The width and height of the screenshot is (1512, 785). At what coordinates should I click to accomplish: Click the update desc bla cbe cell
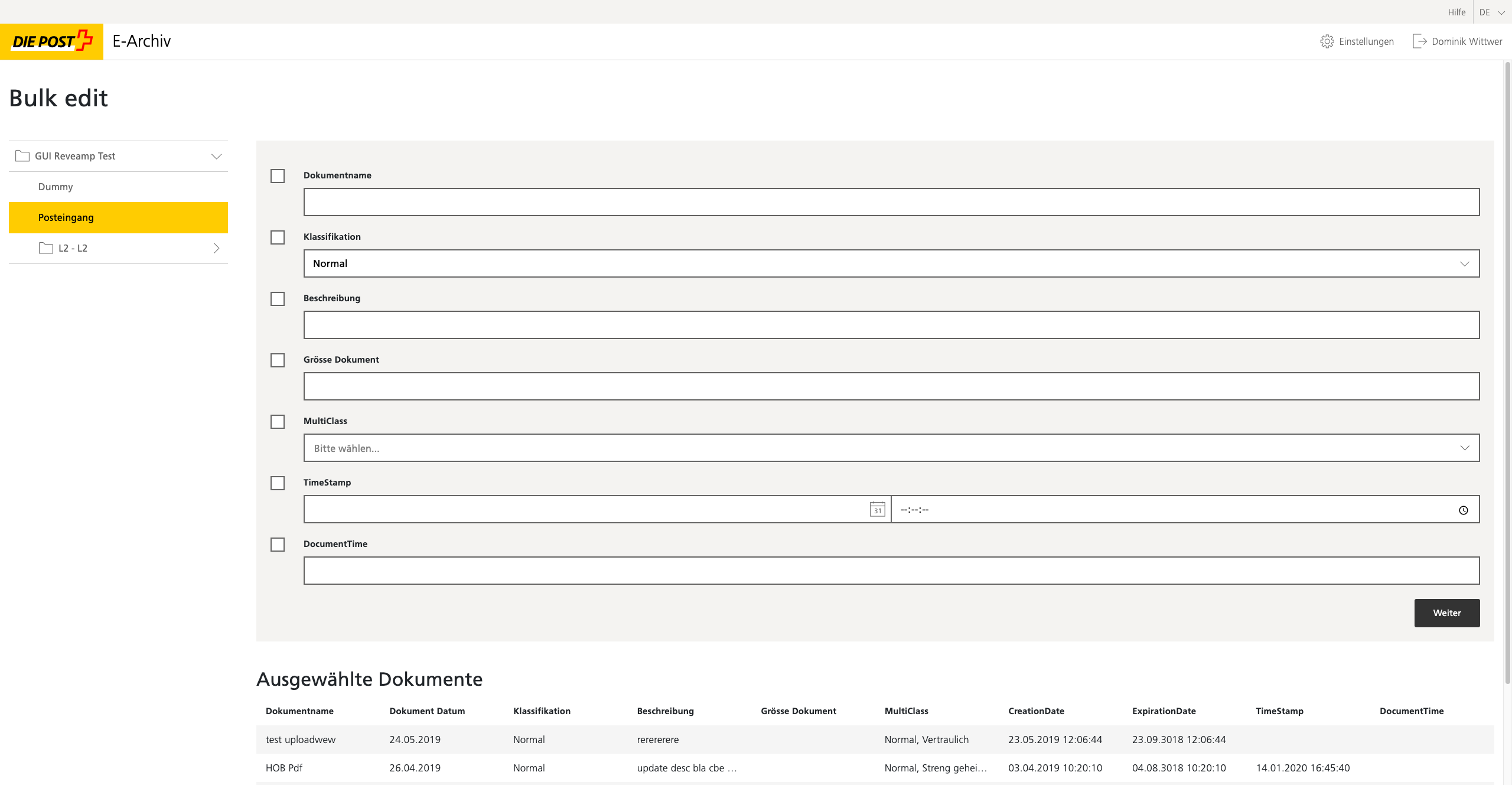pos(687,768)
